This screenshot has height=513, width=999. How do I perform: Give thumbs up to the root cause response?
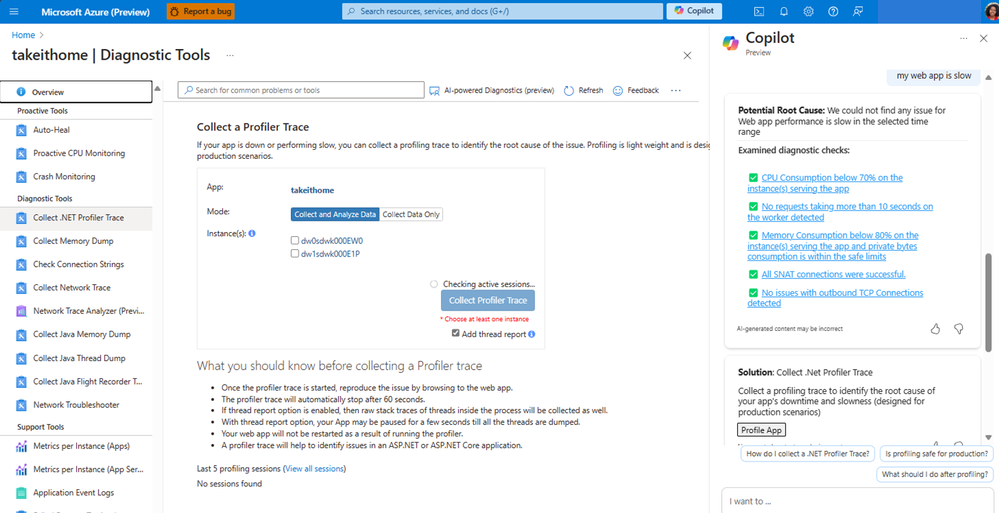click(935, 329)
